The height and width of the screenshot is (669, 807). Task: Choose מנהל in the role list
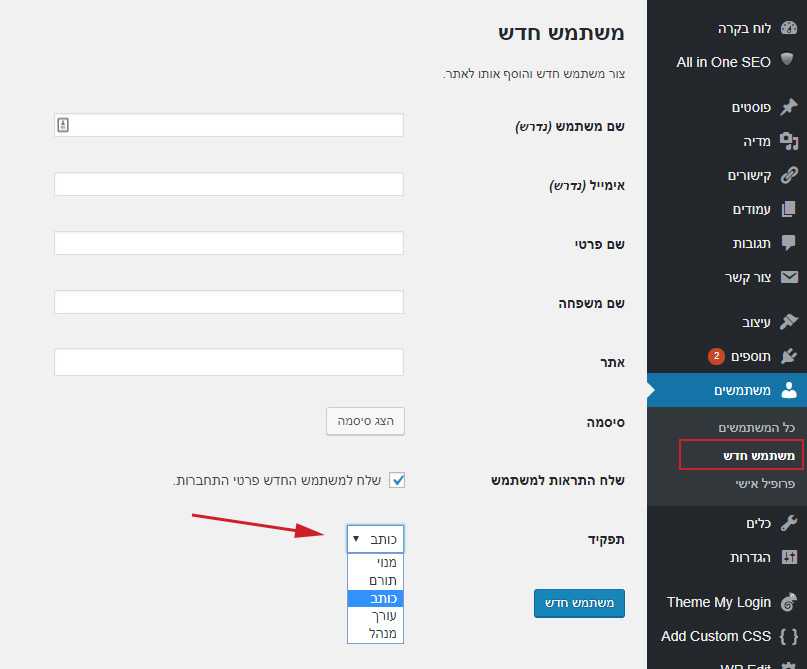(x=375, y=633)
